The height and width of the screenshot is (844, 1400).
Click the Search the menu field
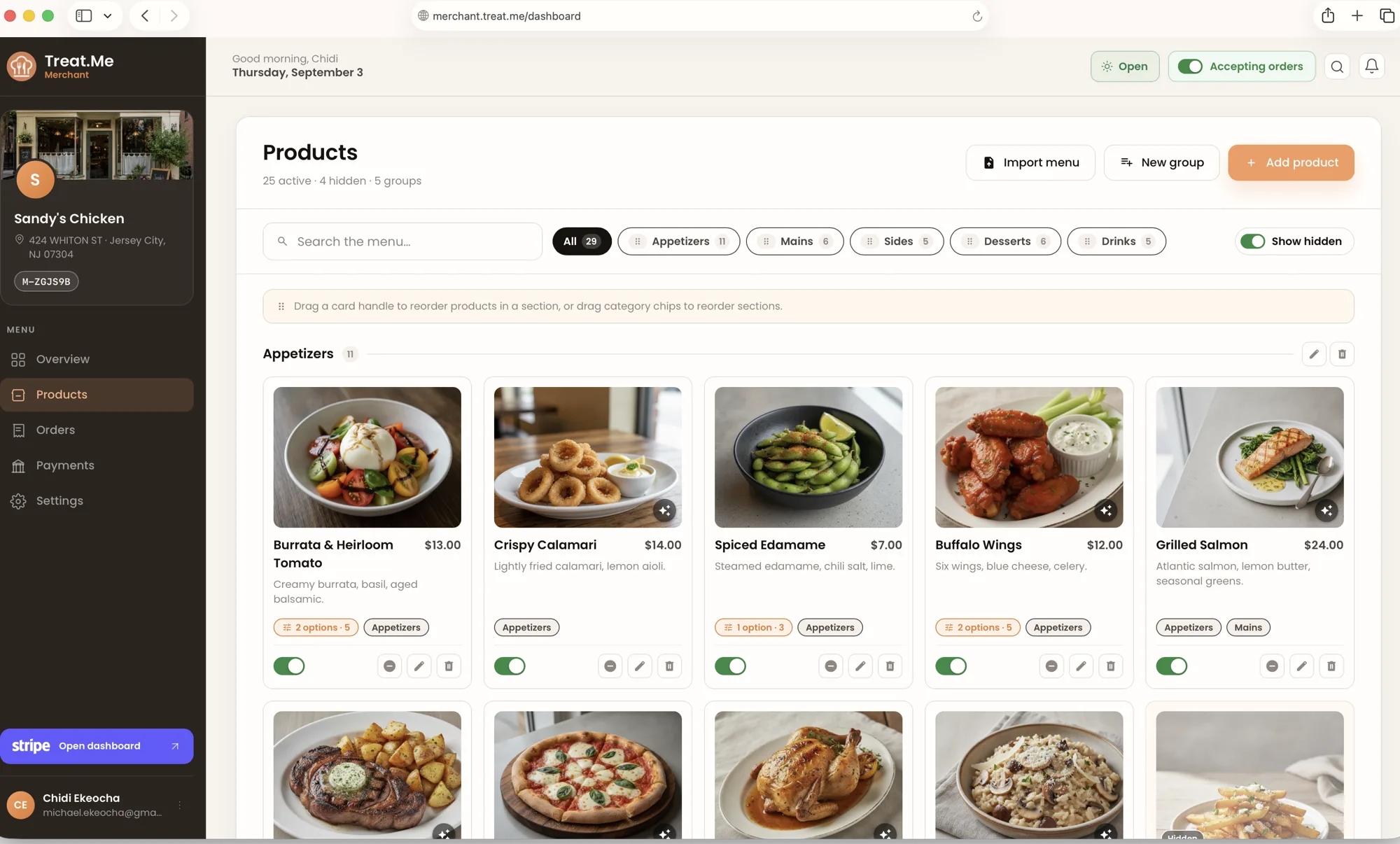pos(402,241)
